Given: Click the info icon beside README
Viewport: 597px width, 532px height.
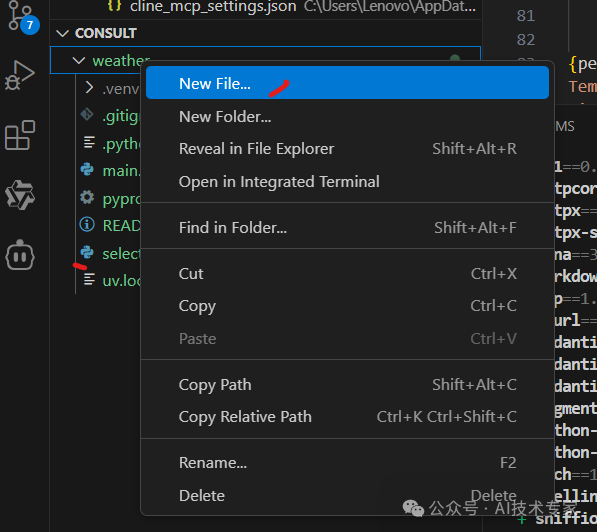Looking at the screenshot, I should [x=87, y=225].
